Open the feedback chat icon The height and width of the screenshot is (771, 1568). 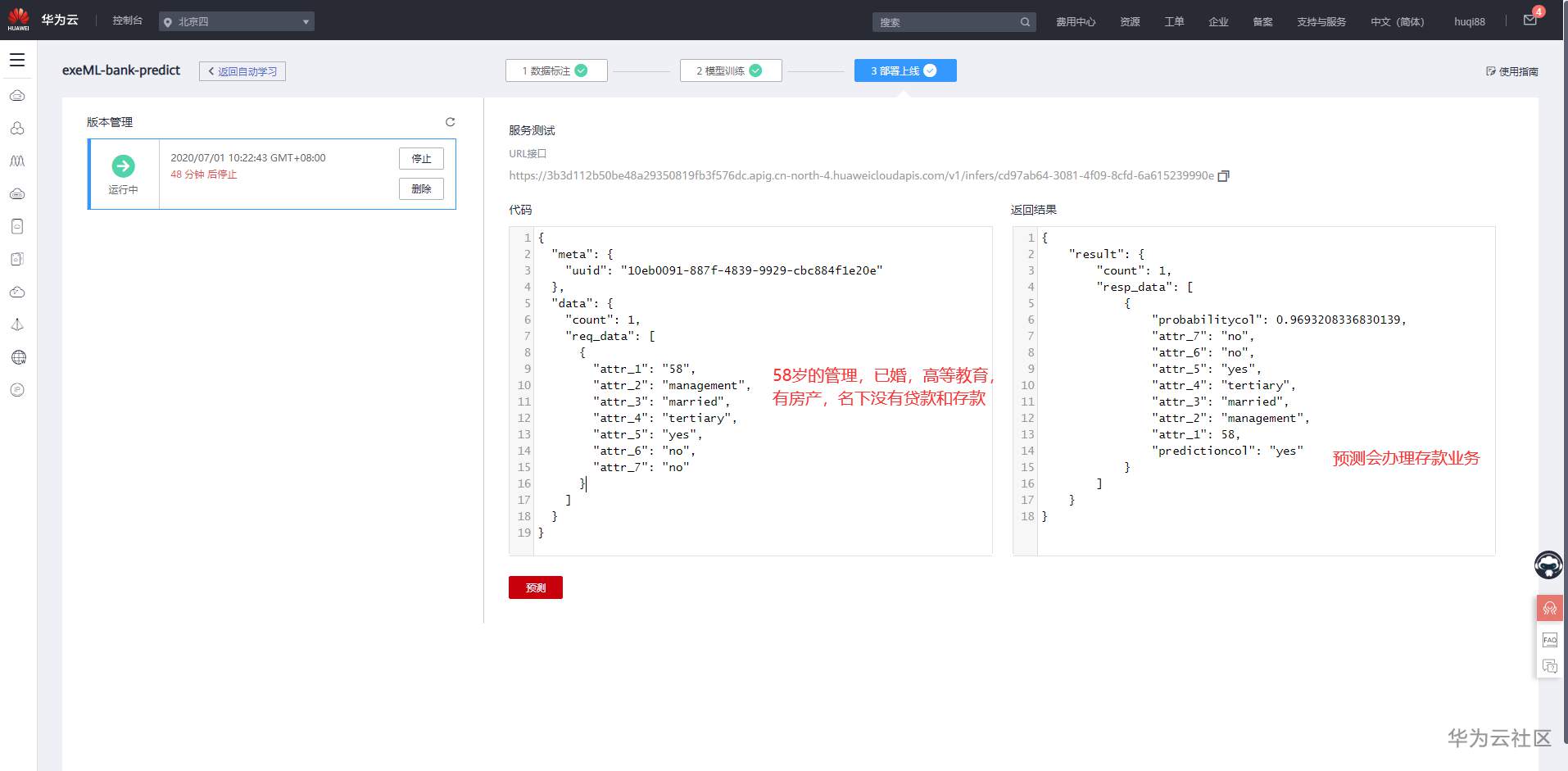point(1550,666)
